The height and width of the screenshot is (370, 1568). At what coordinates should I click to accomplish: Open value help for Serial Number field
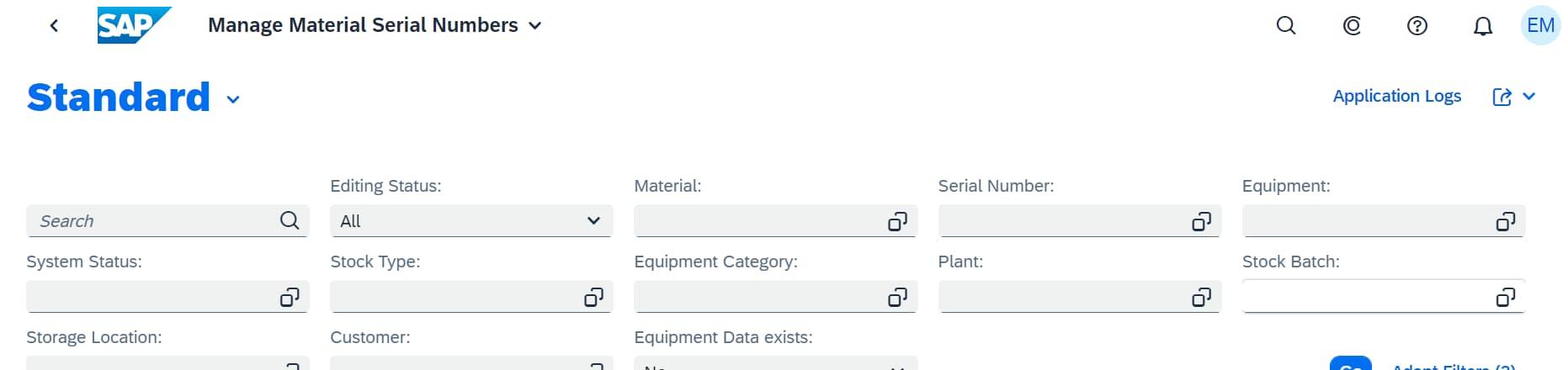1201,221
